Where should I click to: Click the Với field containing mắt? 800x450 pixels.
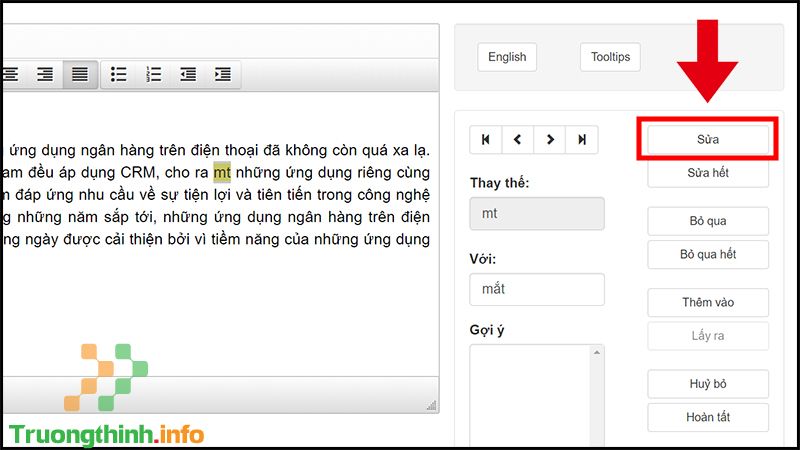tap(537, 289)
